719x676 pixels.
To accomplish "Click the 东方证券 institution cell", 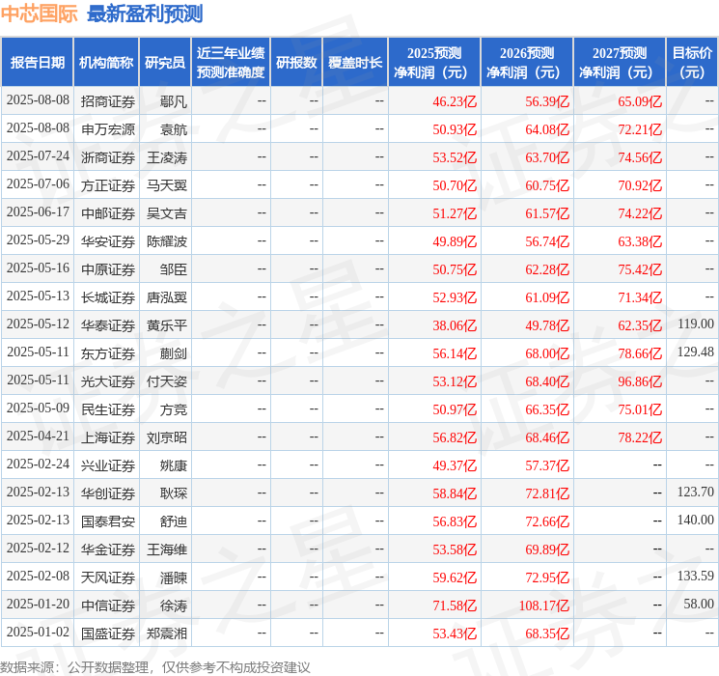I will pos(108,353).
